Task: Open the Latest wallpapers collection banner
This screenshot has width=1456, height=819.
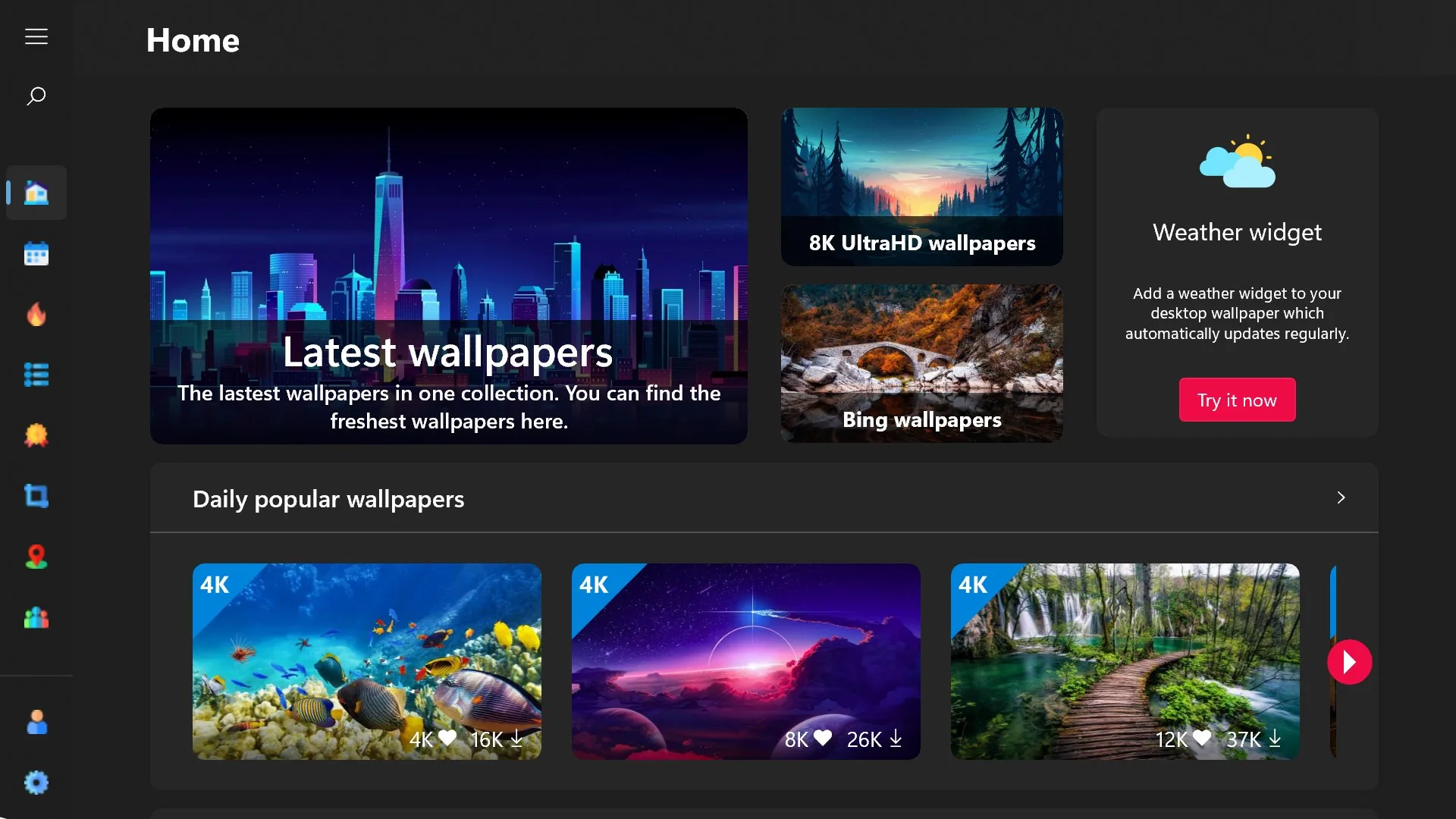Action: 449,276
